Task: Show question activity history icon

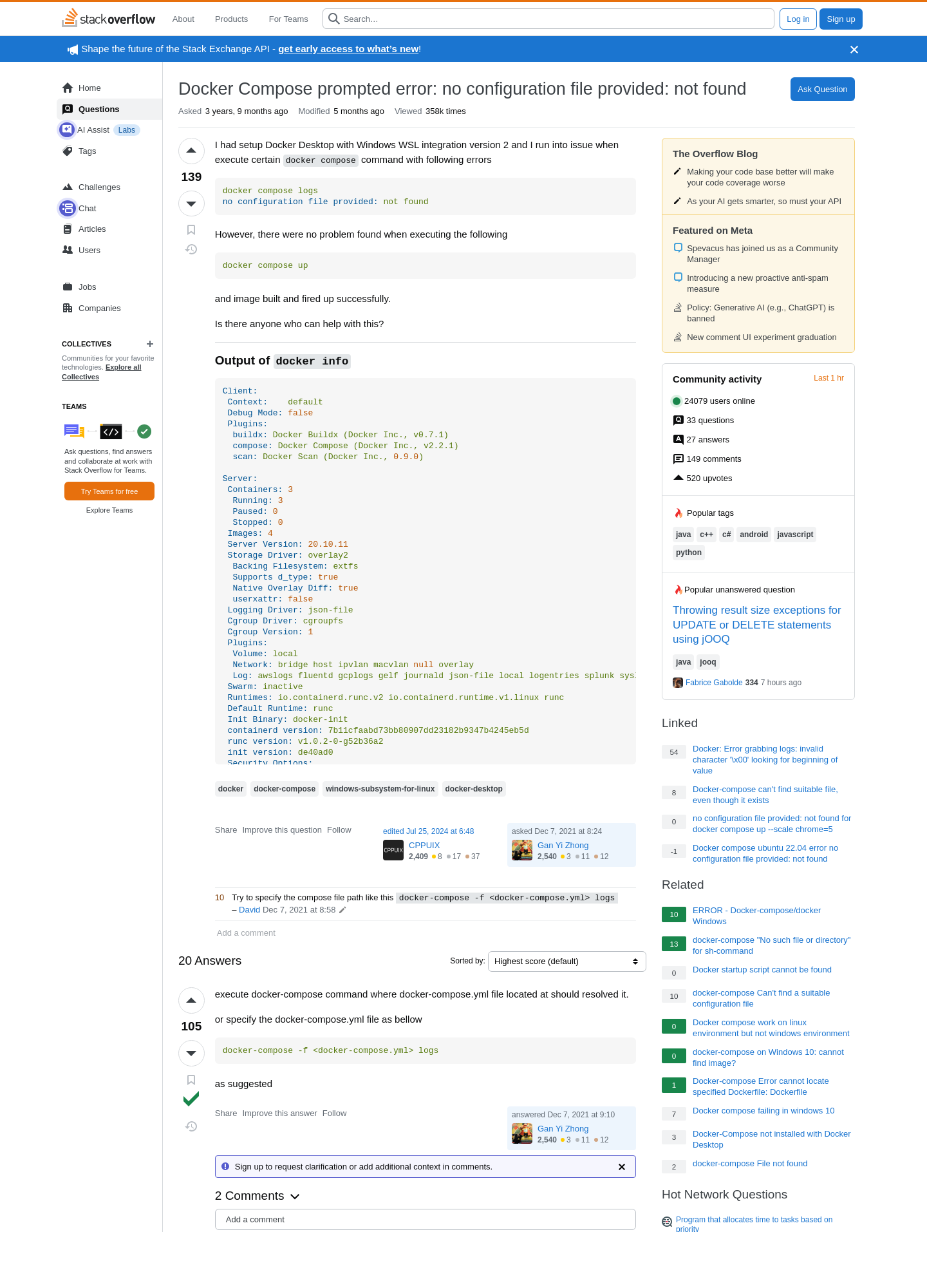Action: 191,249
